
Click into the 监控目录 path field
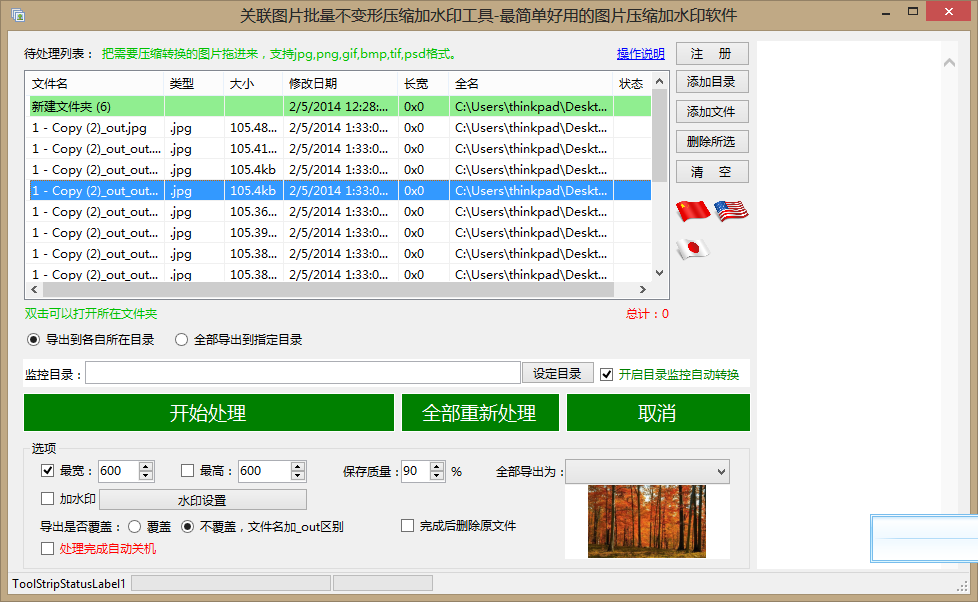303,373
